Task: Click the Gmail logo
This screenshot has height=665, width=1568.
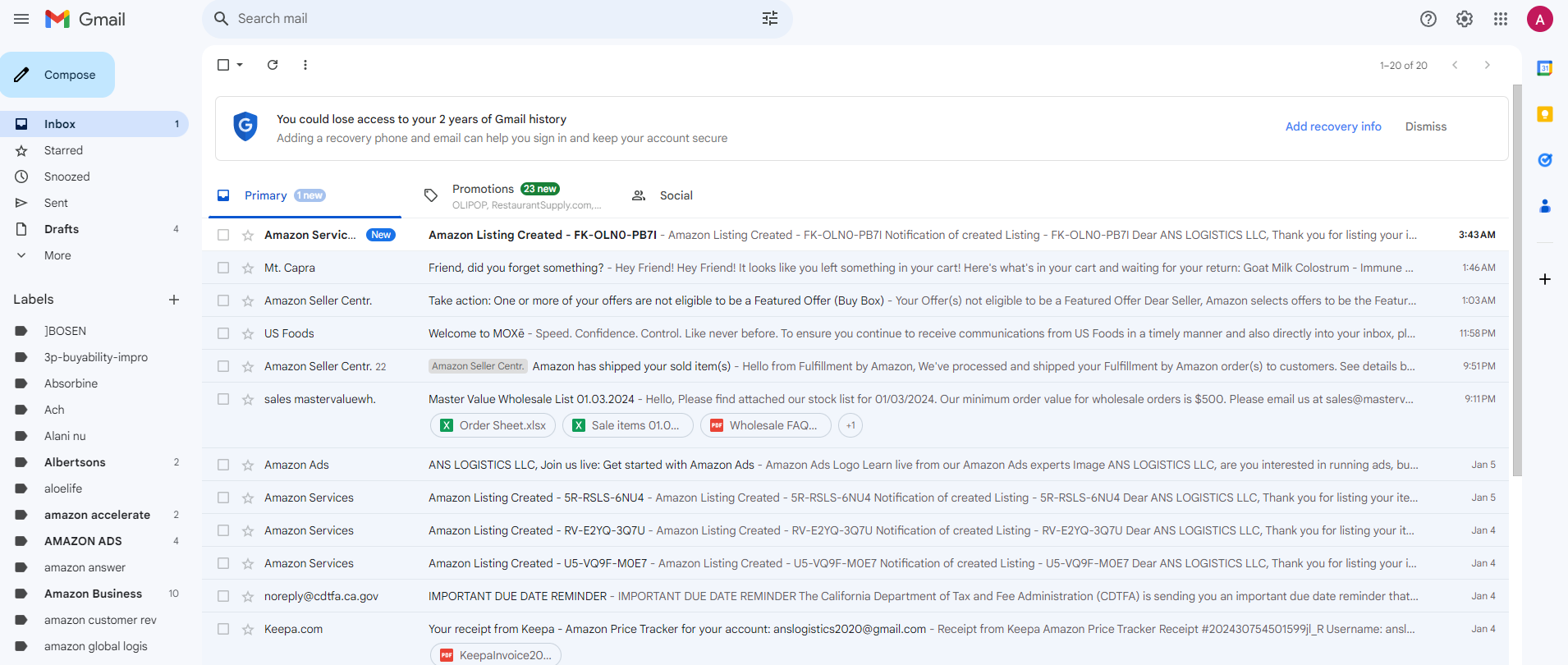Action: (85, 19)
